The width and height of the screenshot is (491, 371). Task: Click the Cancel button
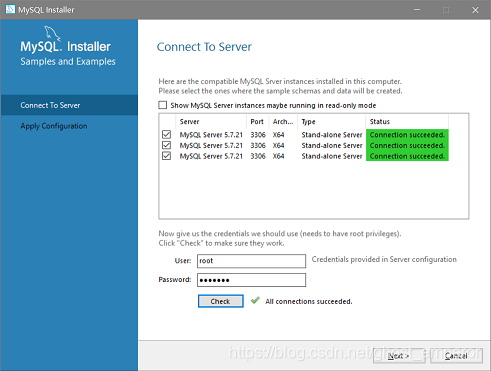coord(456,356)
